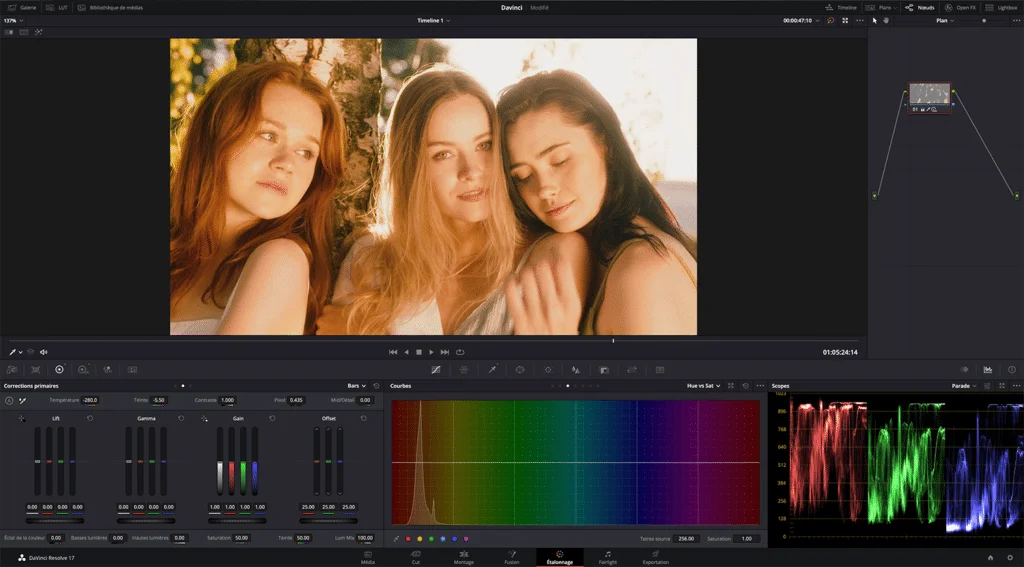The height and width of the screenshot is (567, 1024).
Task: Play the clip forward
Action: pyautogui.click(x=431, y=352)
